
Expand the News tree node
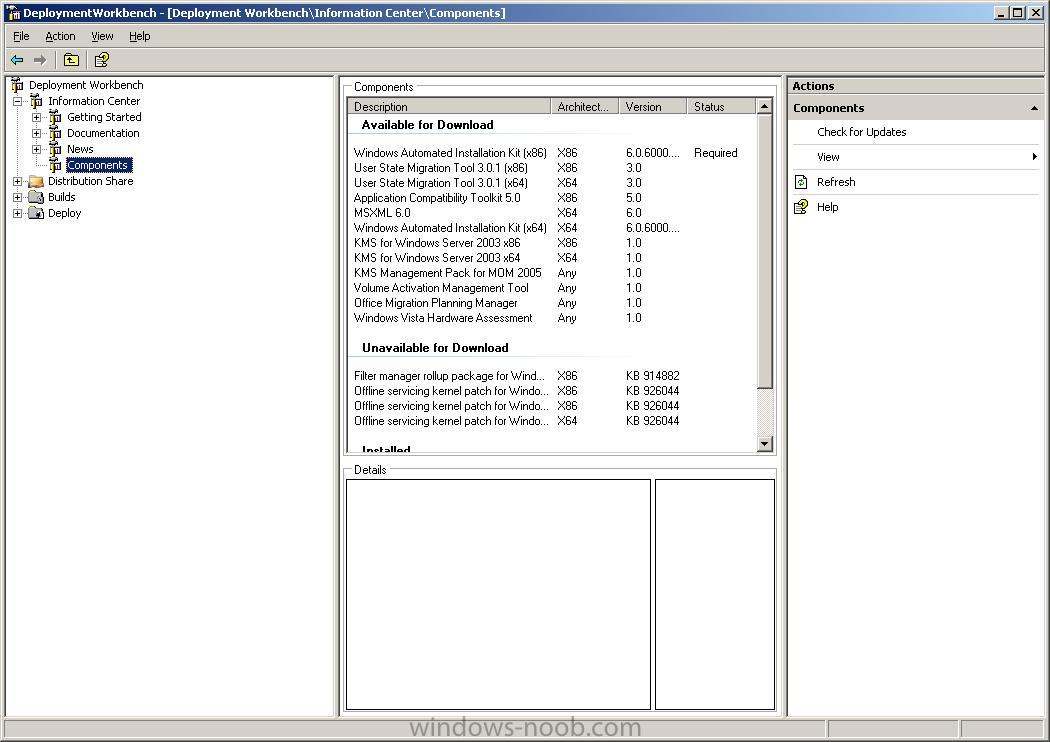coord(36,149)
